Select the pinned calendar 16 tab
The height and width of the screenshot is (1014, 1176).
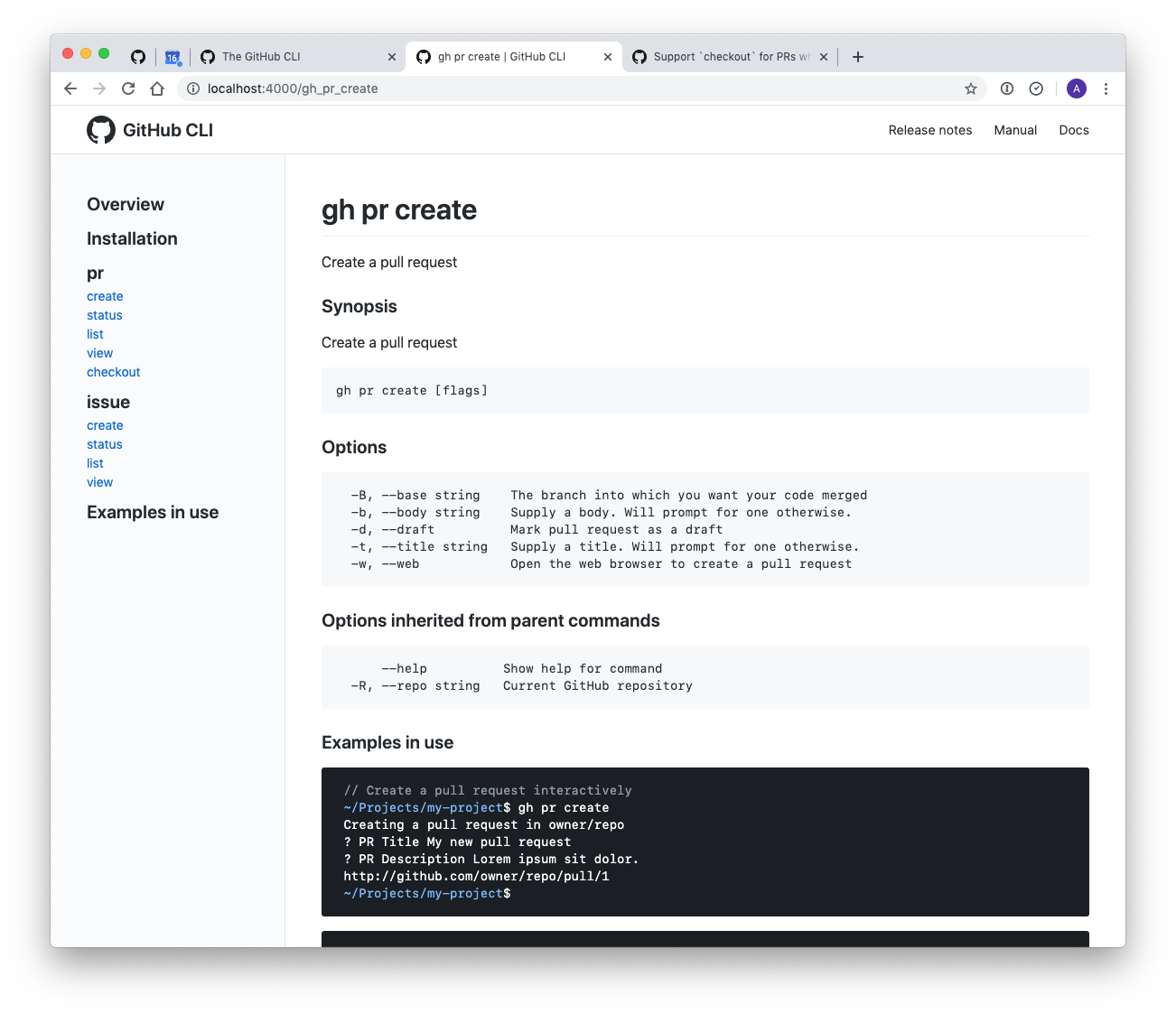pyautogui.click(x=173, y=57)
